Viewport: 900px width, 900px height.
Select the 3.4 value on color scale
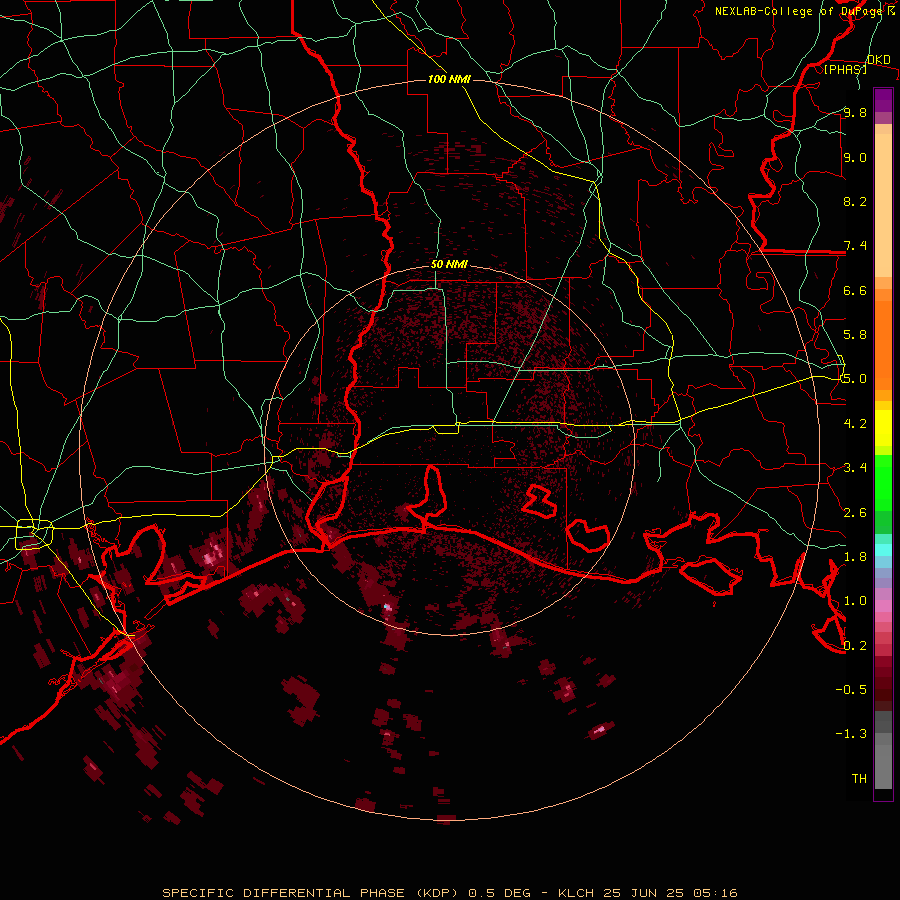point(855,467)
